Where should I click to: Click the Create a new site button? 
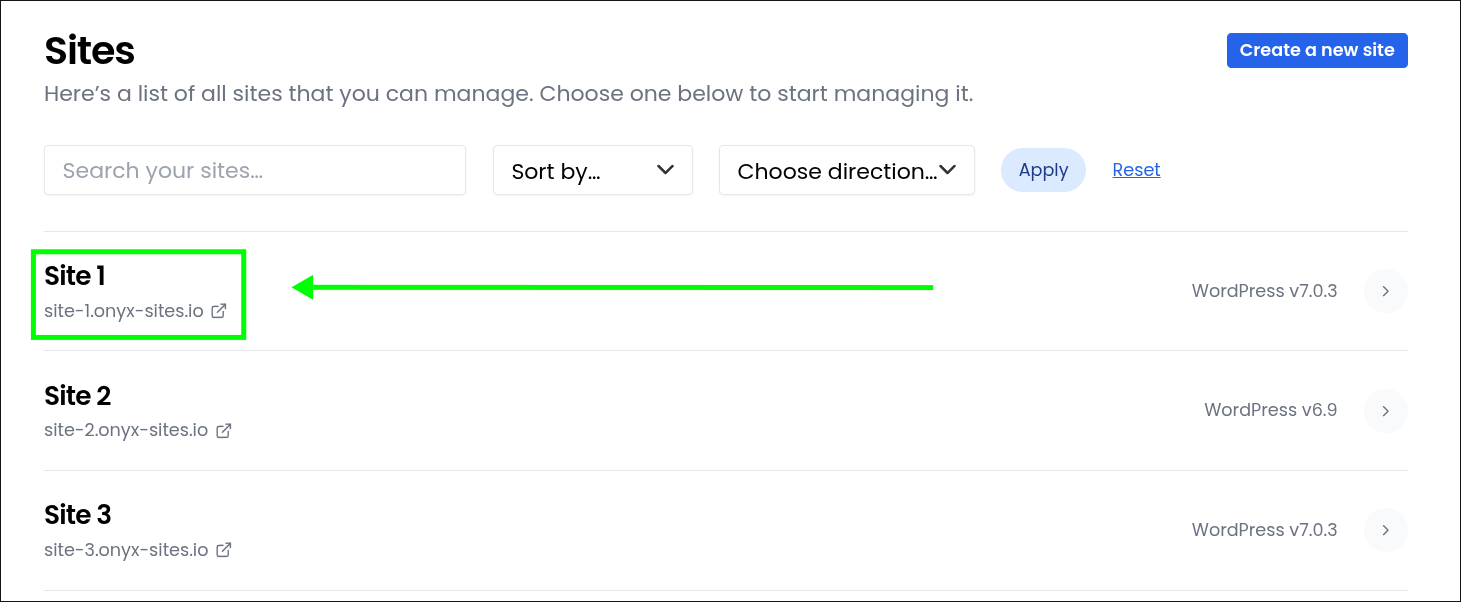click(x=1317, y=50)
